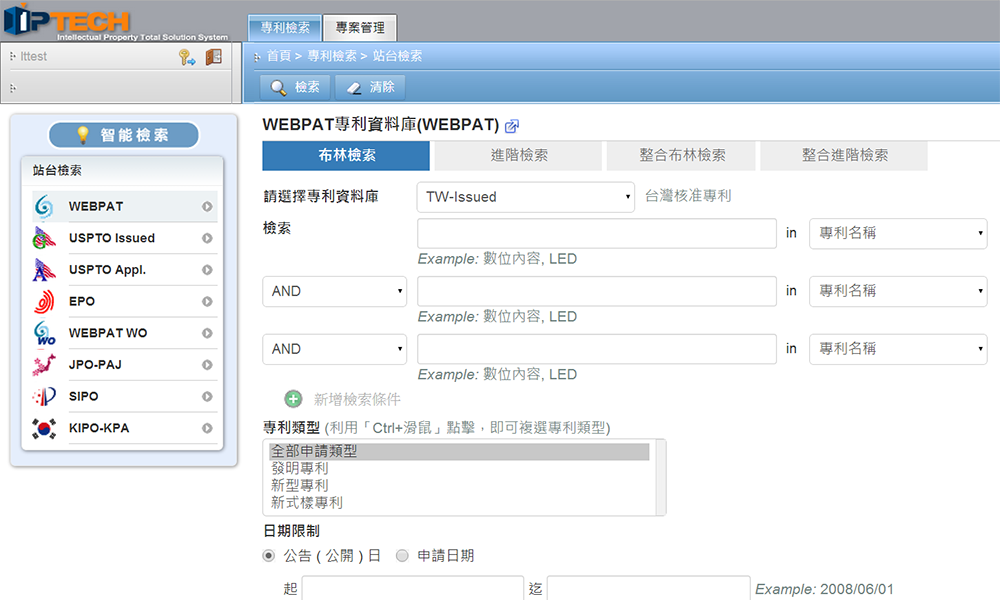Open third row 專利名稱 field dropdown
The height and width of the screenshot is (600, 1000).
click(898, 349)
